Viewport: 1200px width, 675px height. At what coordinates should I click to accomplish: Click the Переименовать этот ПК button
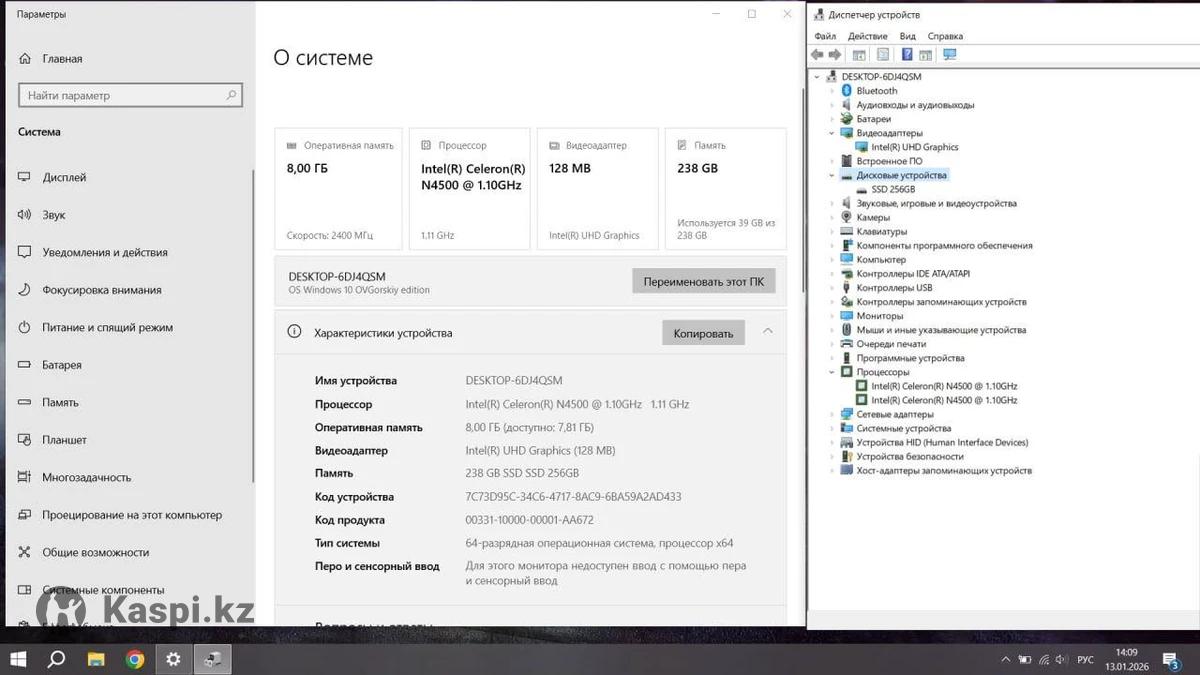[x=703, y=281]
